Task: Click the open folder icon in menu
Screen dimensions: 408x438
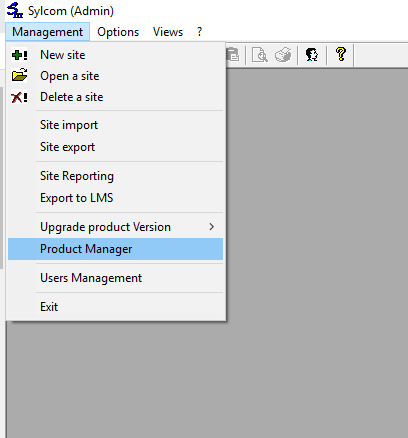Action: tap(19, 75)
